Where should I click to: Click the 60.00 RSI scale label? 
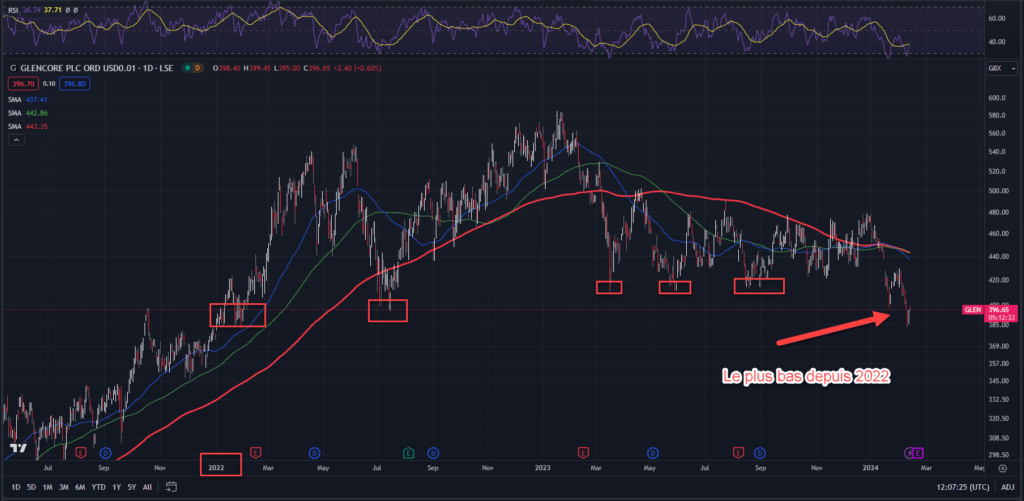pyautogui.click(x=997, y=19)
